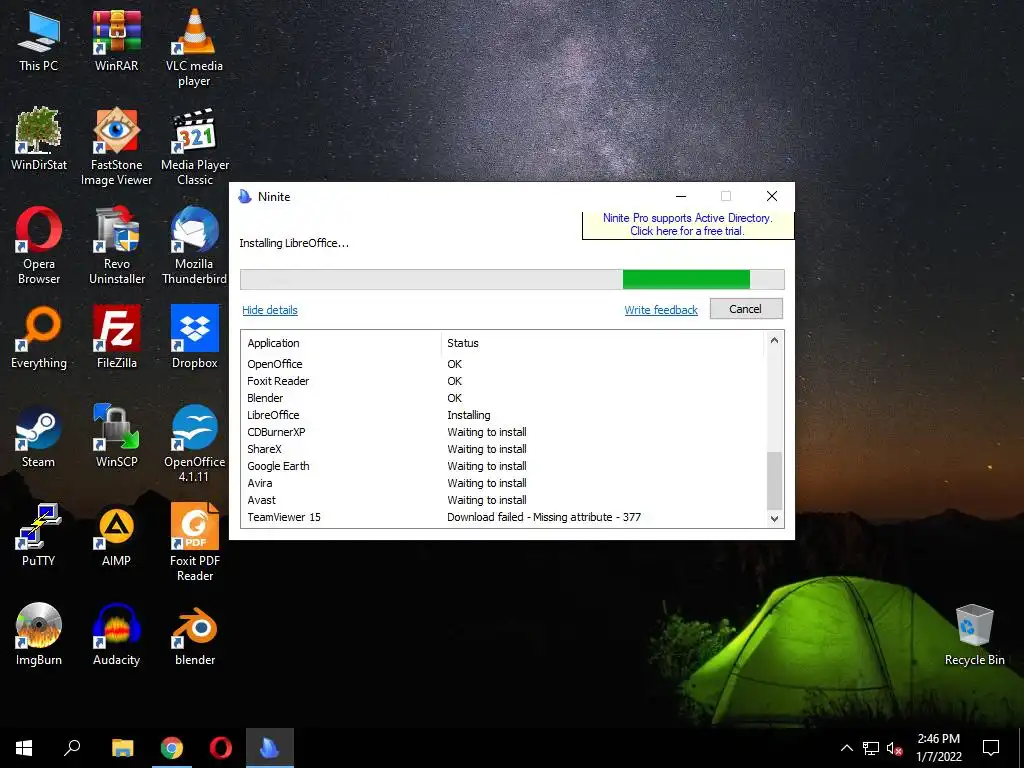Click the installation progress bar
The width and height of the screenshot is (1024, 768).
click(x=512, y=279)
